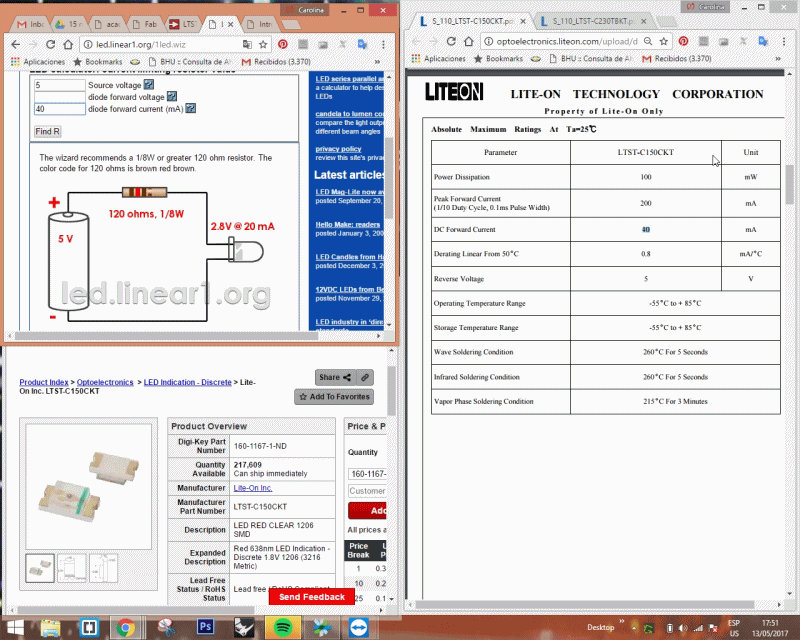800x640 pixels.
Task: Click Pinterest extension in led.linear1.org window
Action: coord(283,44)
